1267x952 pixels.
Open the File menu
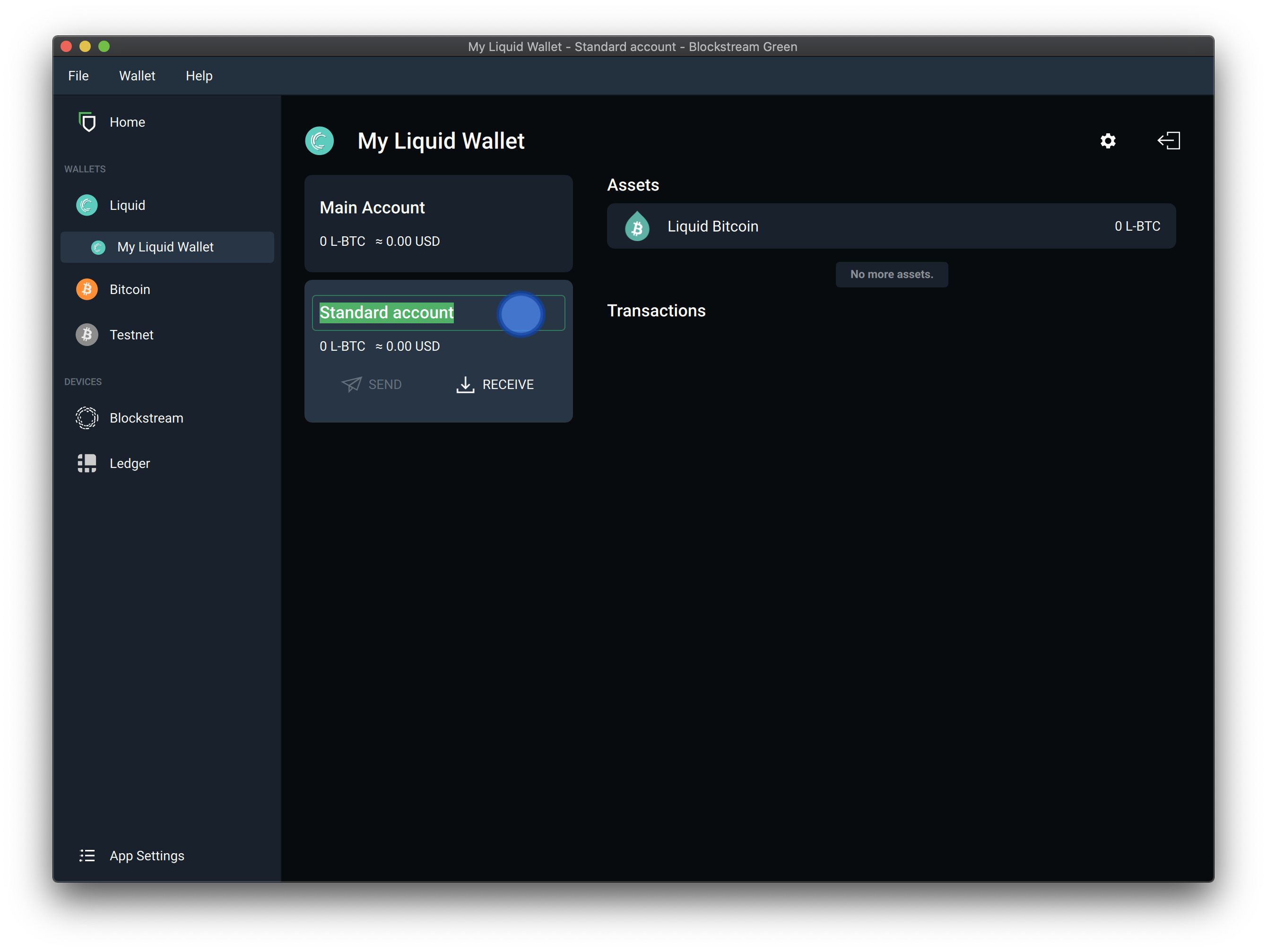pyautogui.click(x=78, y=76)
